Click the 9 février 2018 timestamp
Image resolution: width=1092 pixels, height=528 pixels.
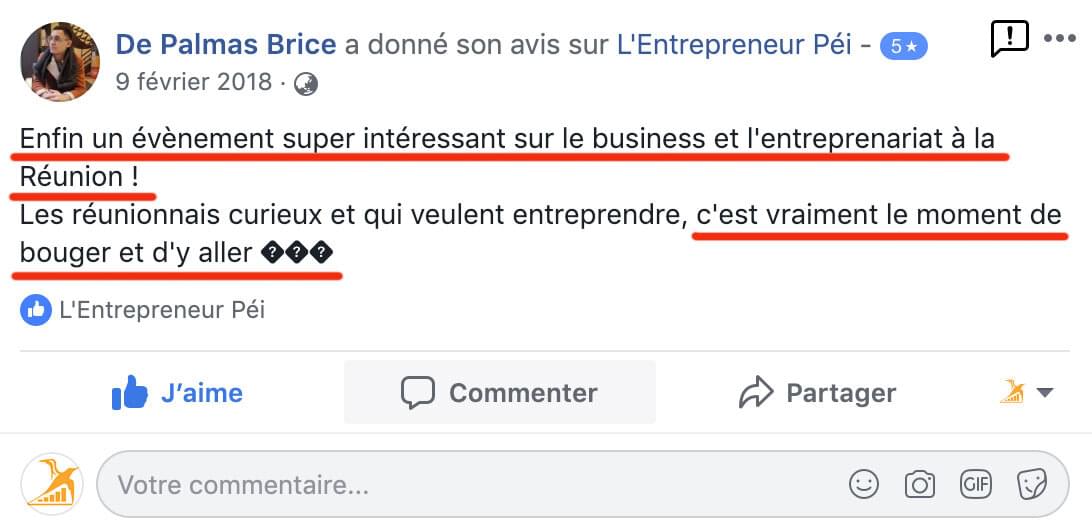(194, 82)
